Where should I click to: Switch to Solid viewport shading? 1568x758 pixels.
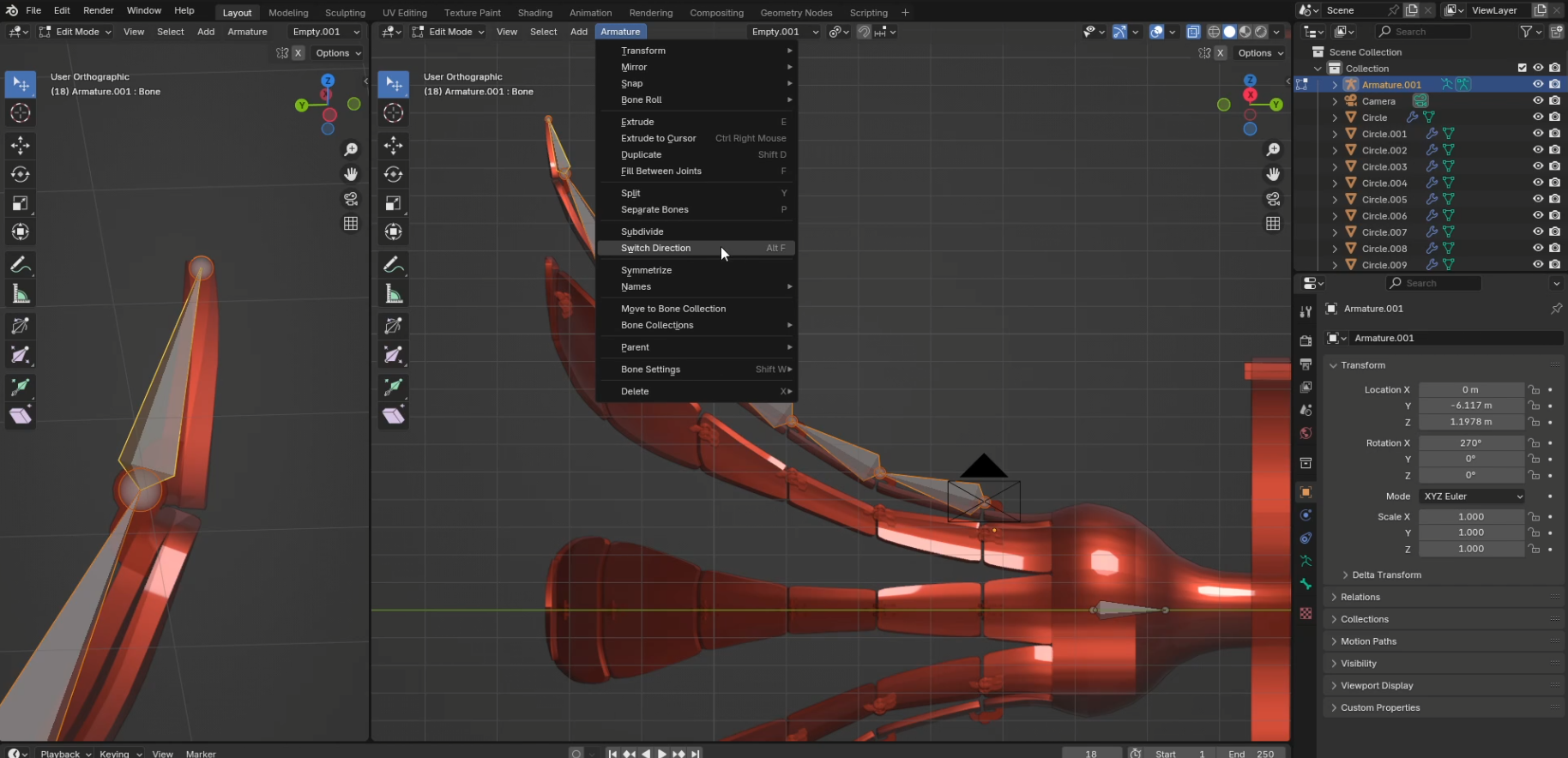(1229, 32)
